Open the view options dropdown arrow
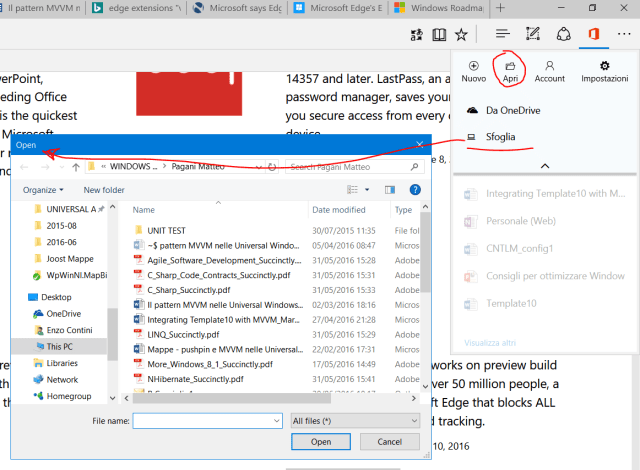Viewport: 640px width, 470px height. 367,190
